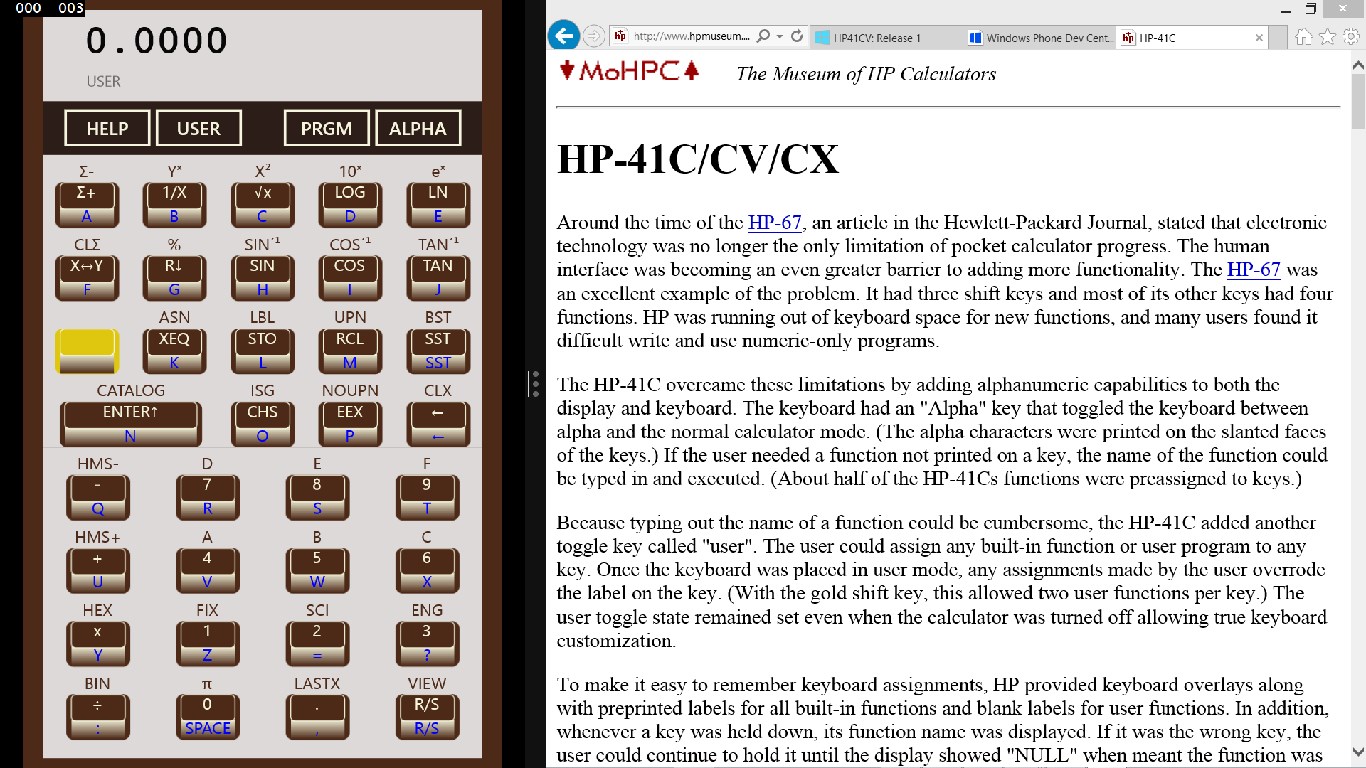Tap the multiply key labeled Y

point(97,643)
